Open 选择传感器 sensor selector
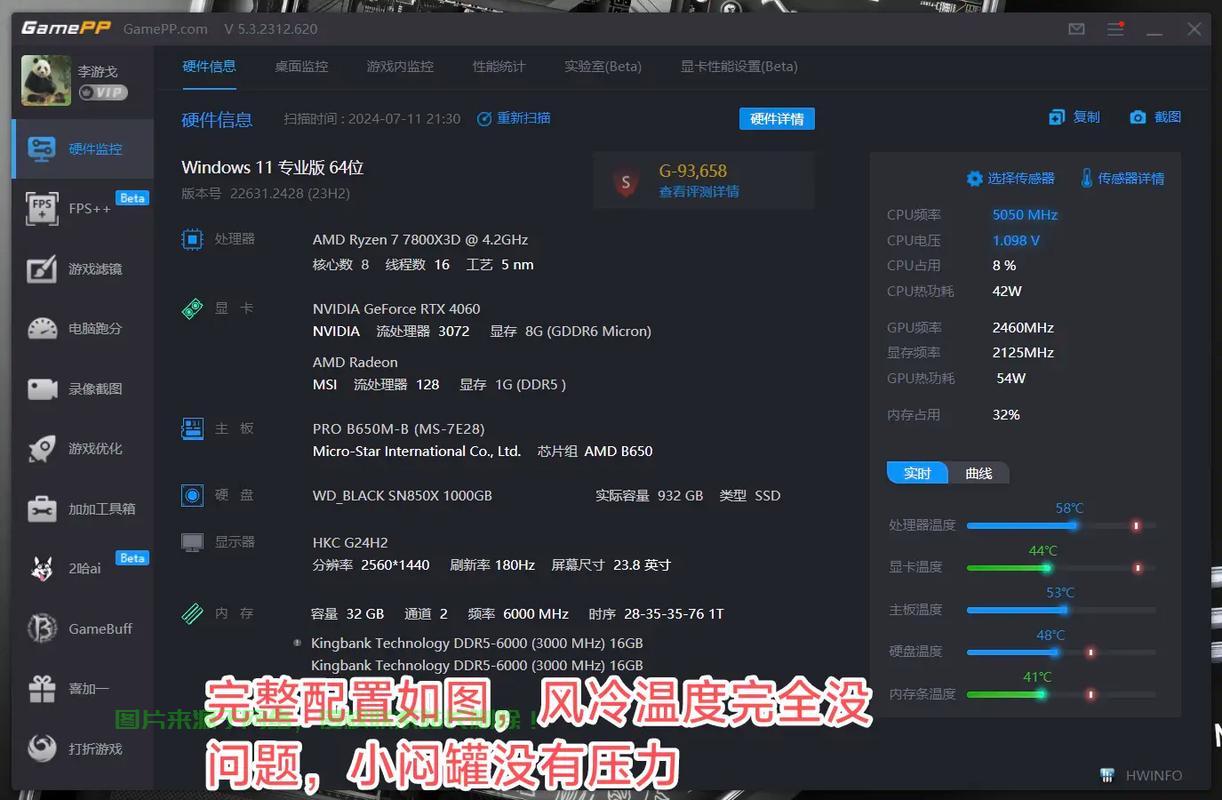This screenshot has height=800, width=1222. tap(1010, 178)
